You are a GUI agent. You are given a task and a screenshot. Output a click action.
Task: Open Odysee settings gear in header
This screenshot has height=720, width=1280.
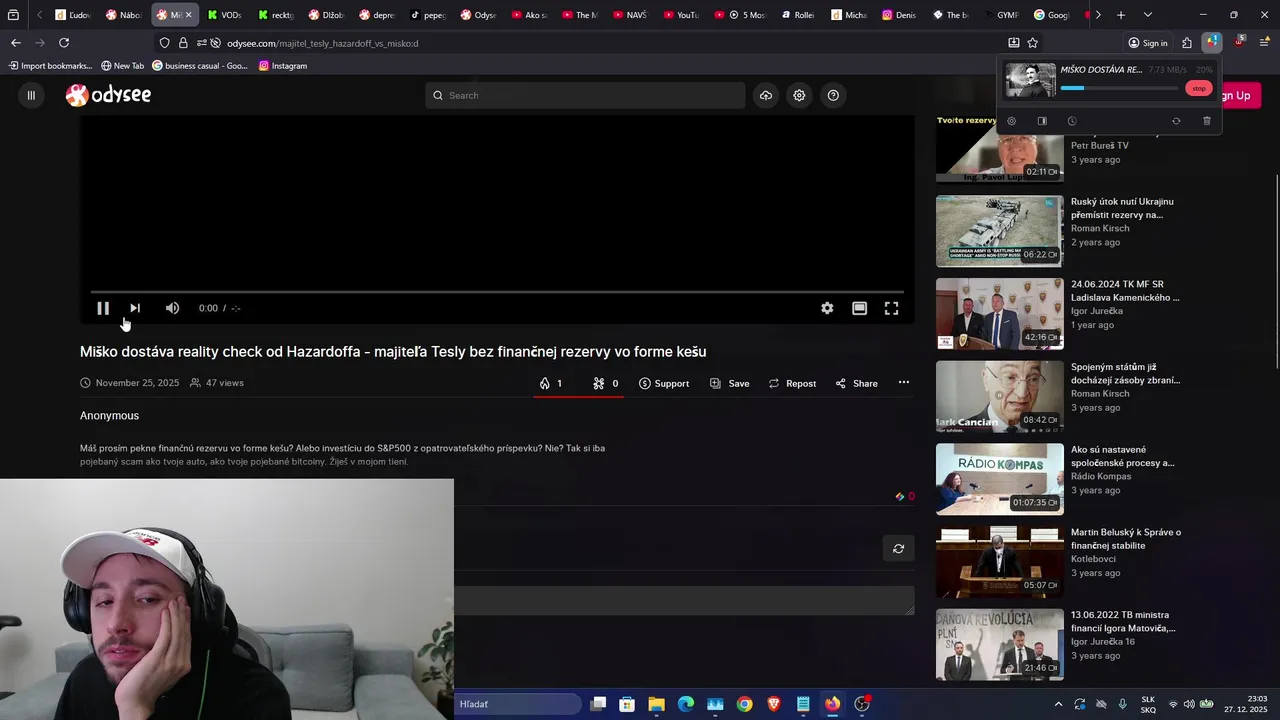tap(799, 95)
